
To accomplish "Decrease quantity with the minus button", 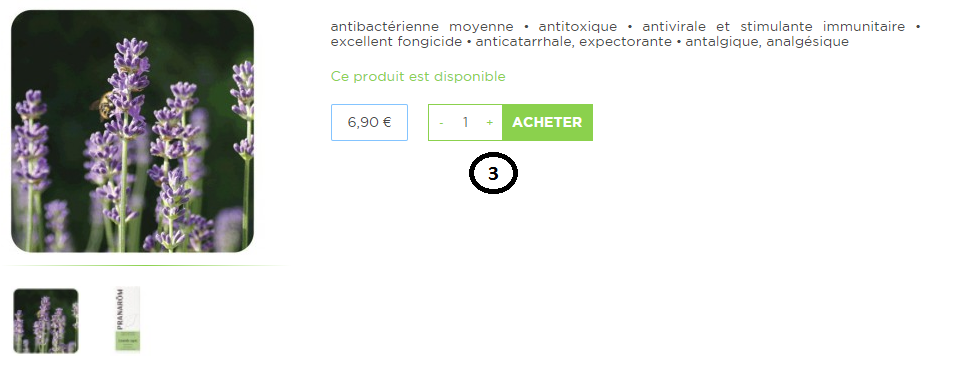I will click(441, 123).
